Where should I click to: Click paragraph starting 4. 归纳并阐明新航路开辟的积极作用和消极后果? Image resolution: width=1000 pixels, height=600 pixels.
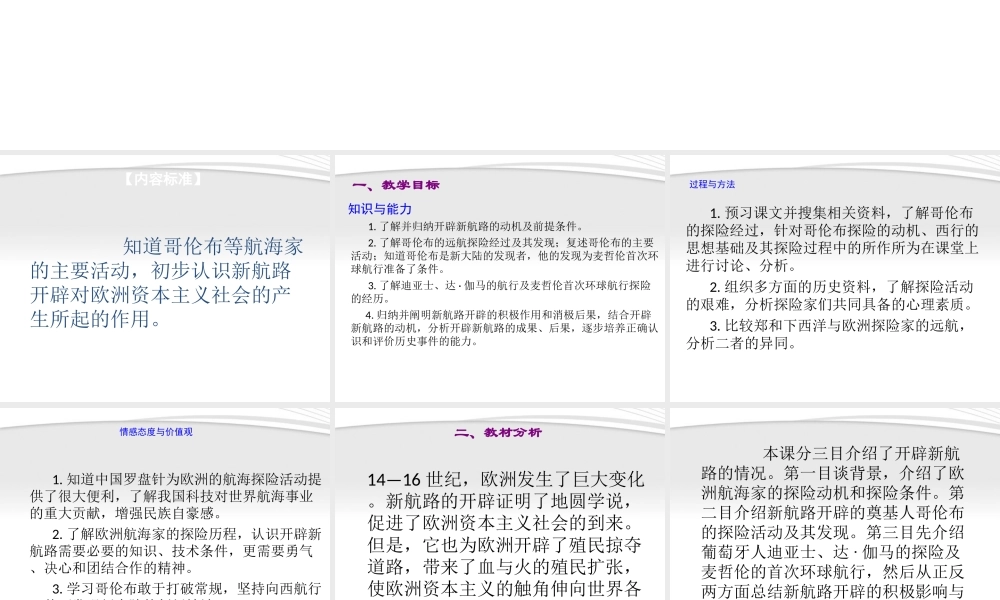coord(504,328)
